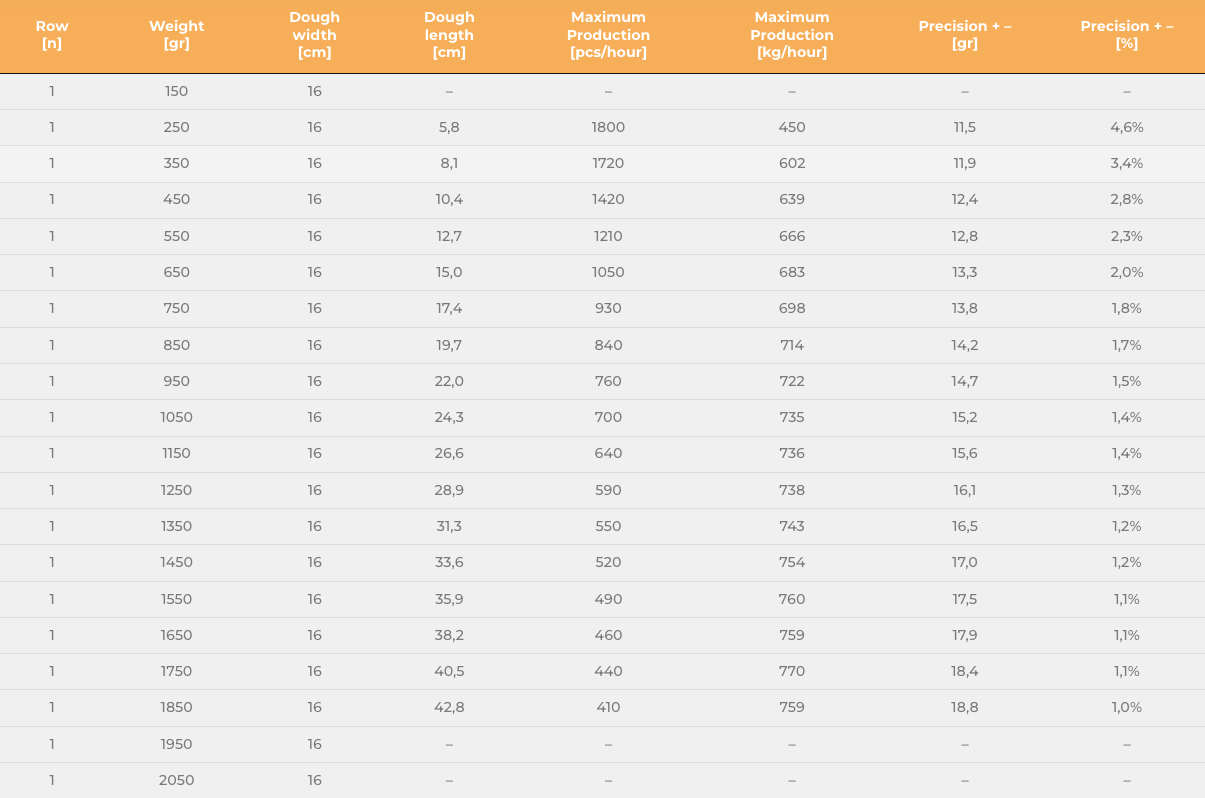Click the 2050 weight cell
This screenshot has width=1205, height=798.
176,780
